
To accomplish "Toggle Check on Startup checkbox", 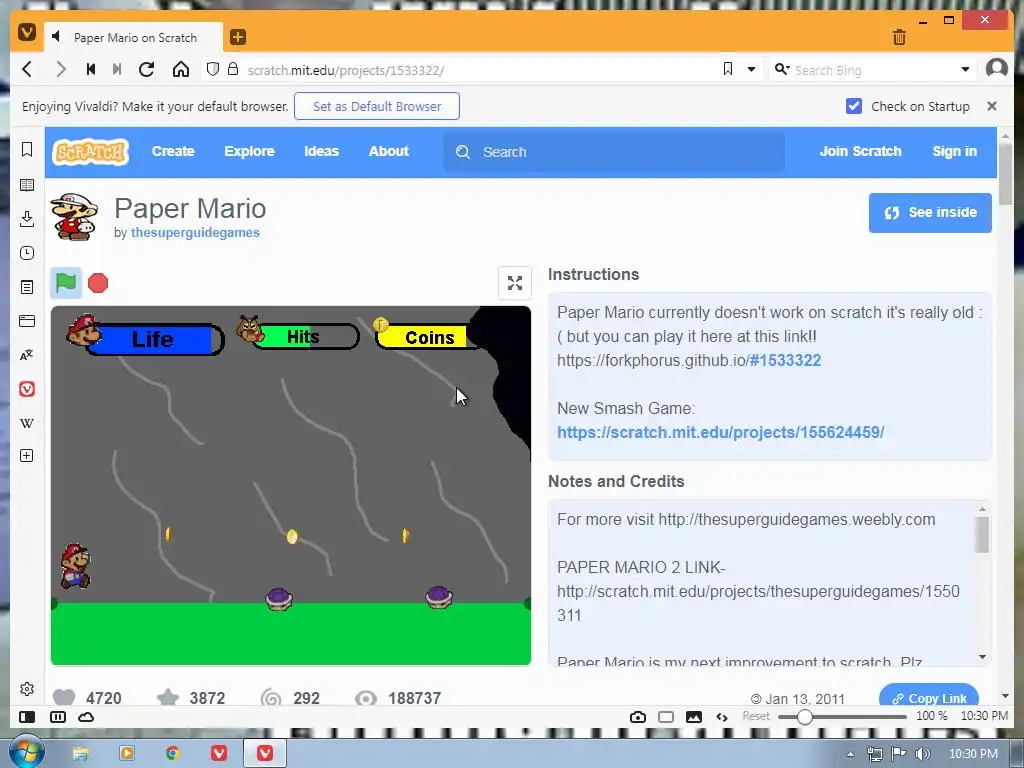I will pyautogui.click(x=854, y=106).
